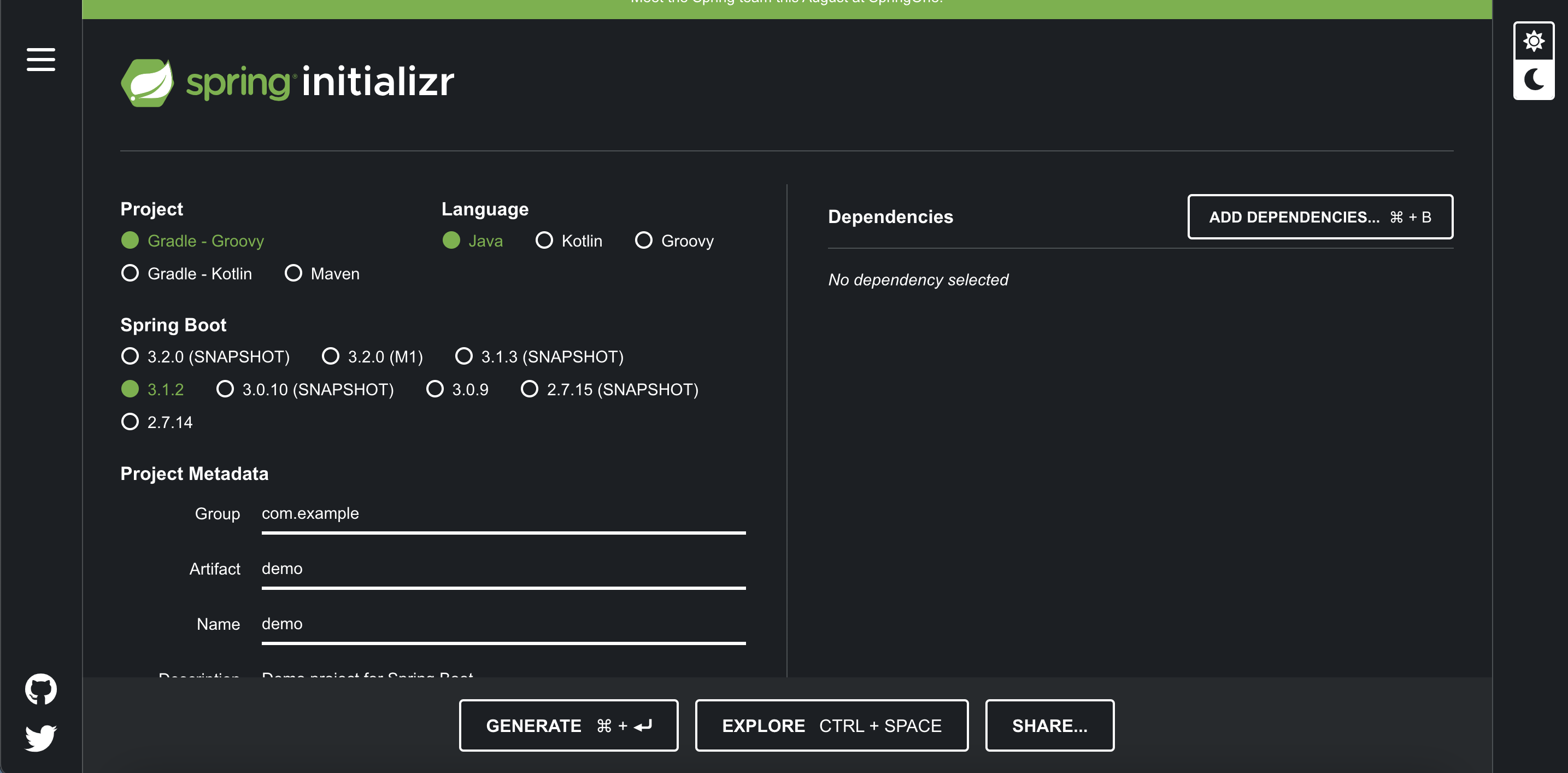Screen dimensions: 1568x773
Task: Click the Group input field
Action: pos(503,515)
